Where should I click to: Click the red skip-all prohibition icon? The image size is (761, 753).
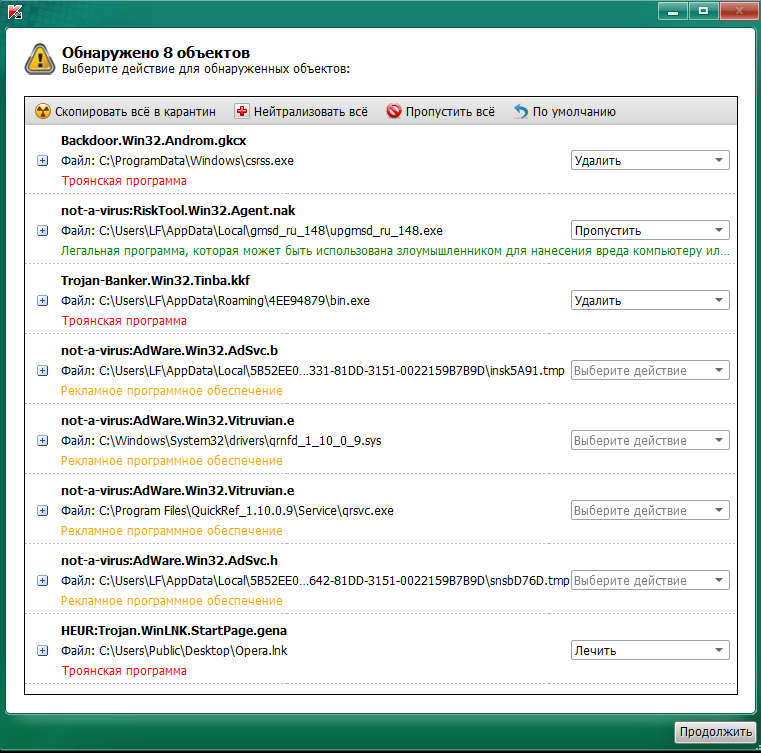tap(394, 112)
